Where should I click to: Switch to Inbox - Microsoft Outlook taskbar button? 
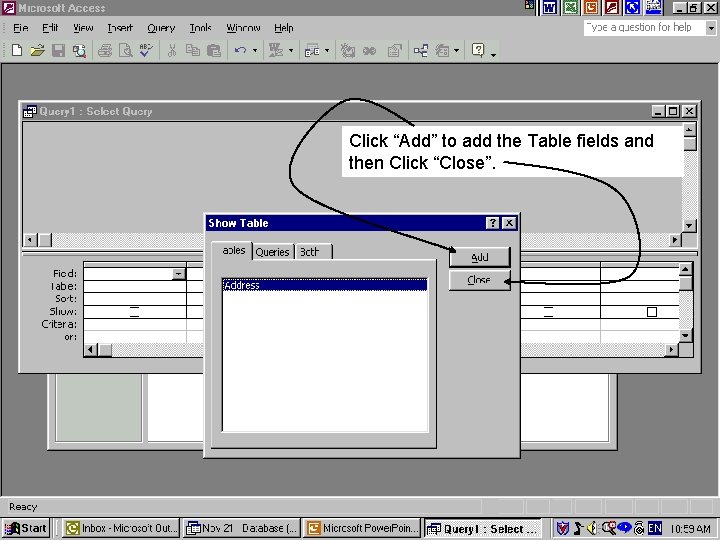[x=121, y=529]
